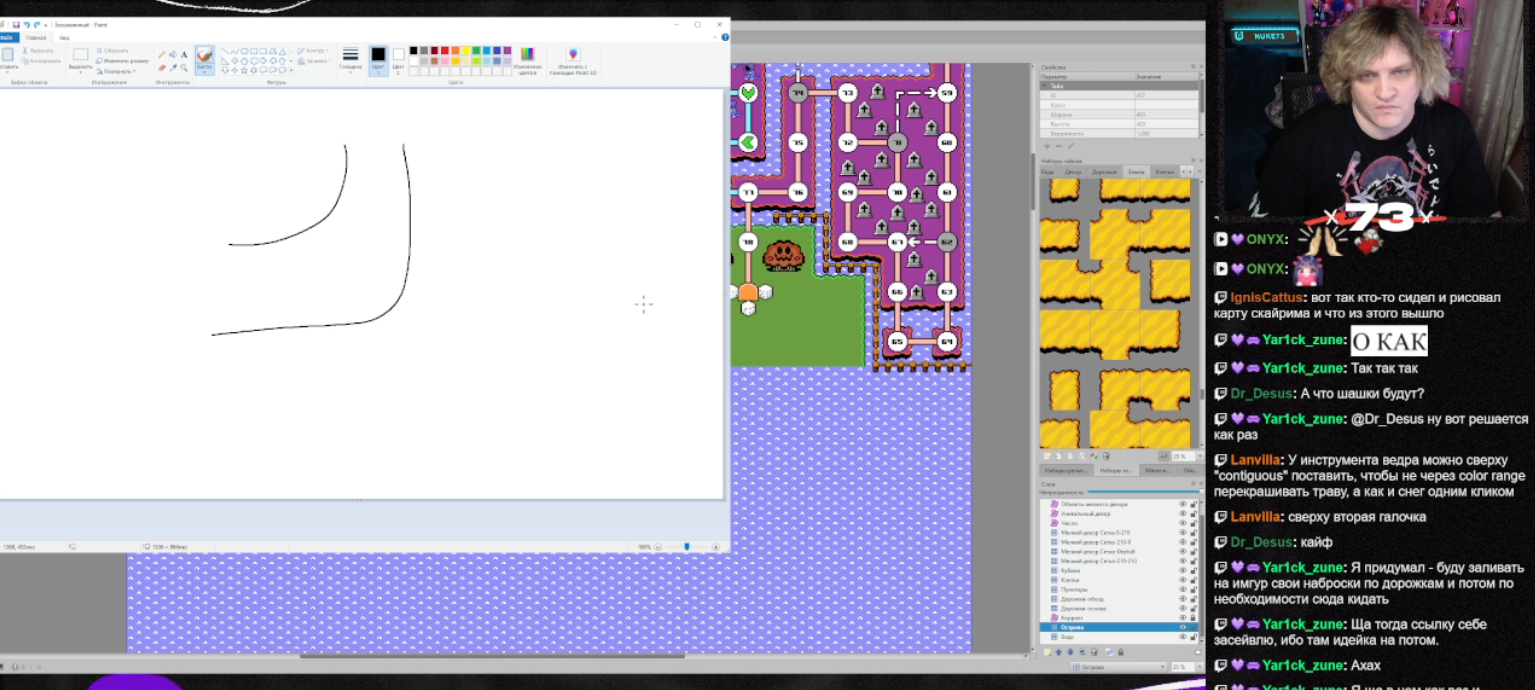Select the Magnifier tool in Paint
The width and height of the screenshot is (1535, 690).
[x=184, y=68]
